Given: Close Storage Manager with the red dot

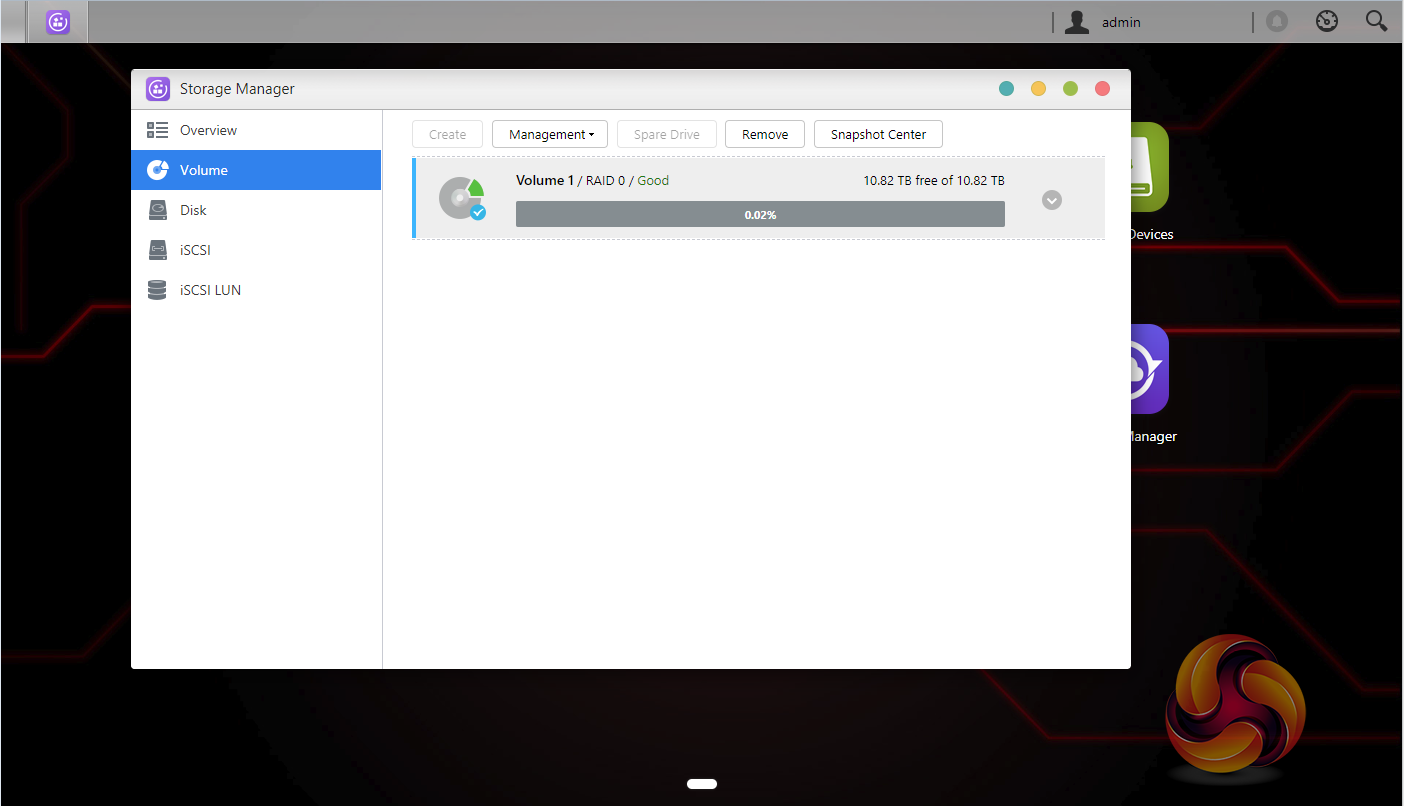Looking at the screenshot, I should coord(1102,89).
